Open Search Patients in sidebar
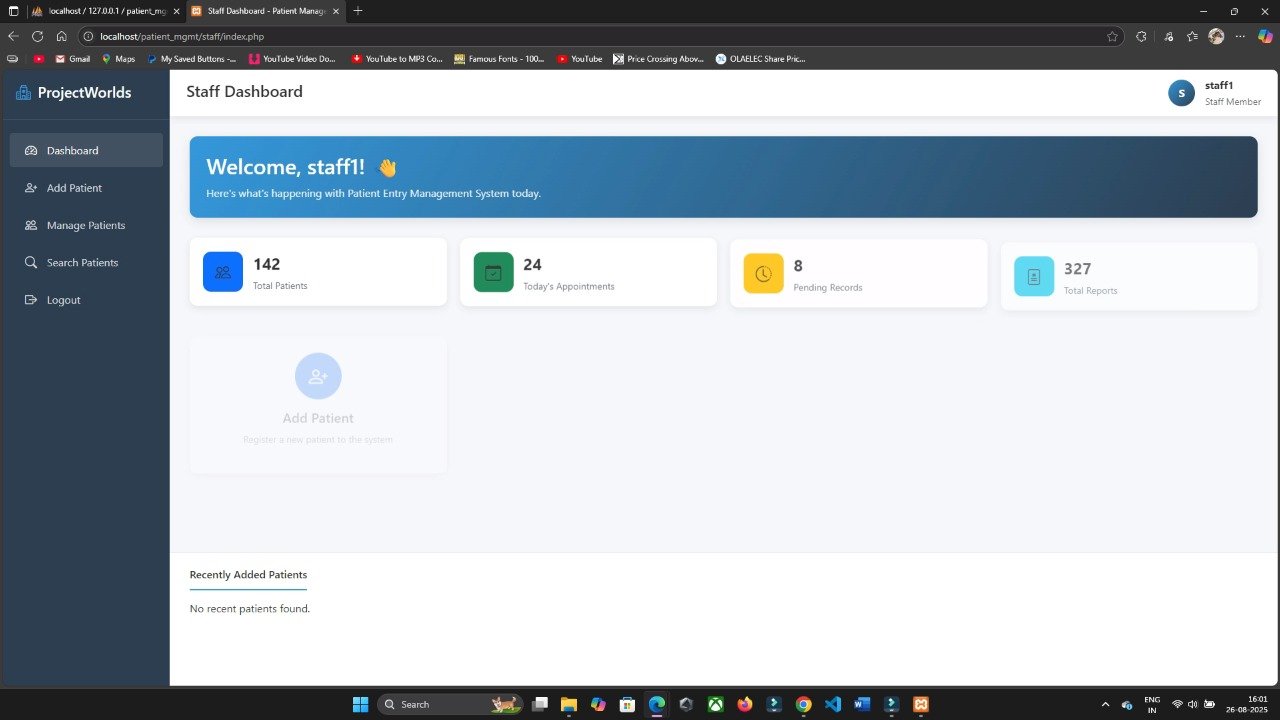1280x720 pixels. (x=82, y=263)
